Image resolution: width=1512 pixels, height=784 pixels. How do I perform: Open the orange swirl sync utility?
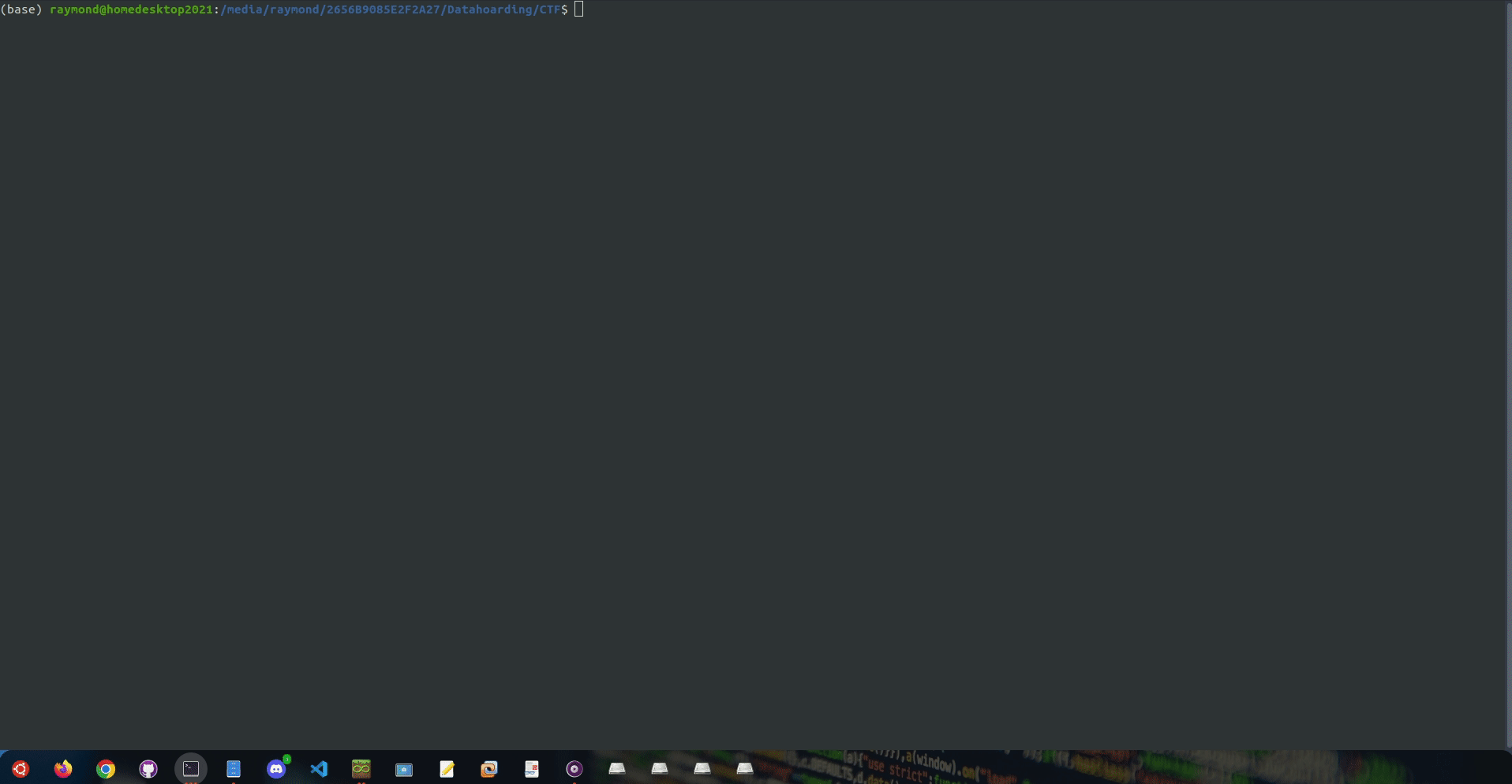[489, 769]
